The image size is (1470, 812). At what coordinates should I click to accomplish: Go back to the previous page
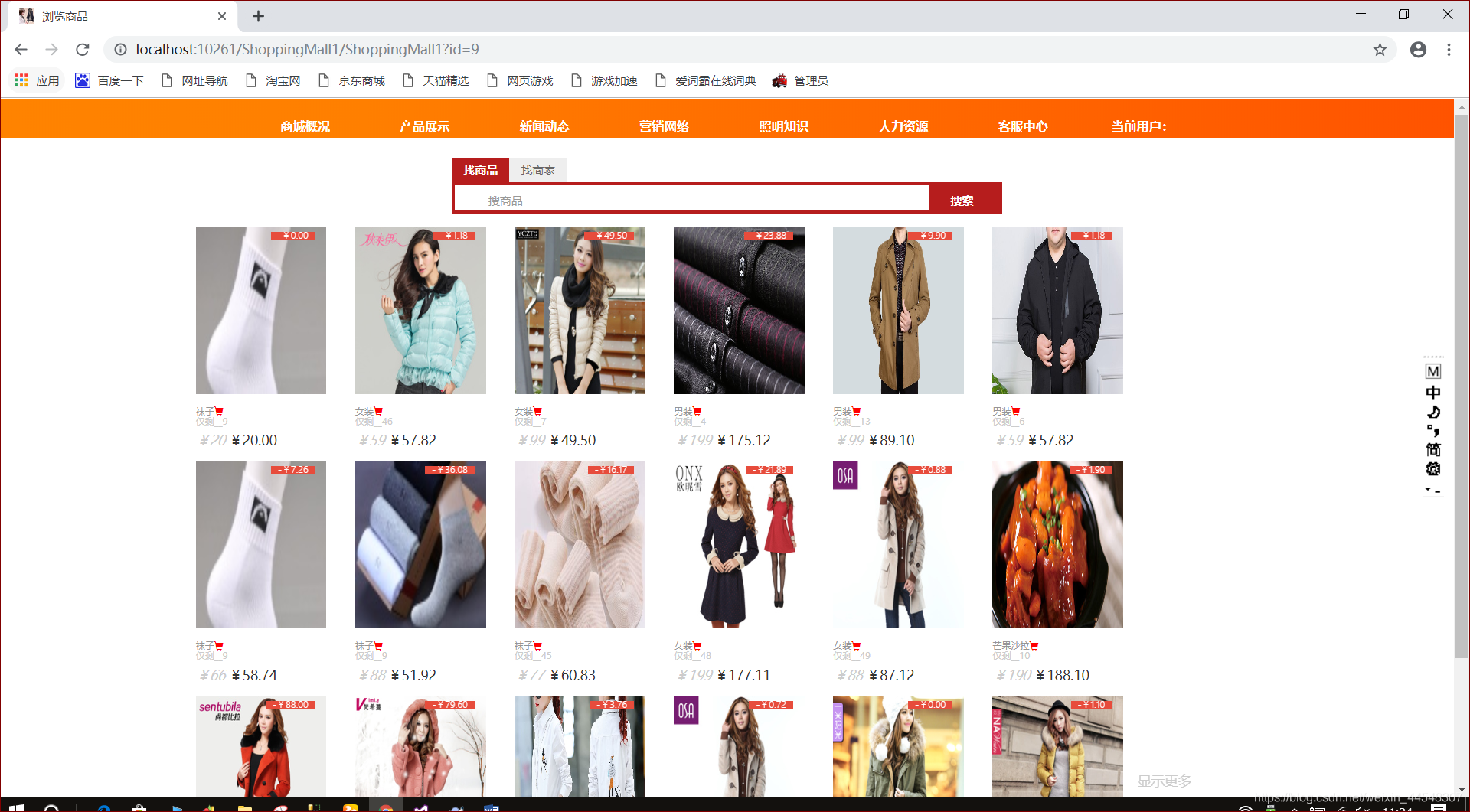(21, 50)
